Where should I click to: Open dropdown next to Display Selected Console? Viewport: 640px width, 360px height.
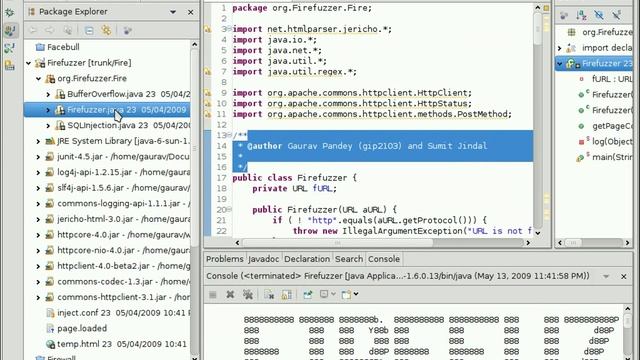[x=333, y=294]
